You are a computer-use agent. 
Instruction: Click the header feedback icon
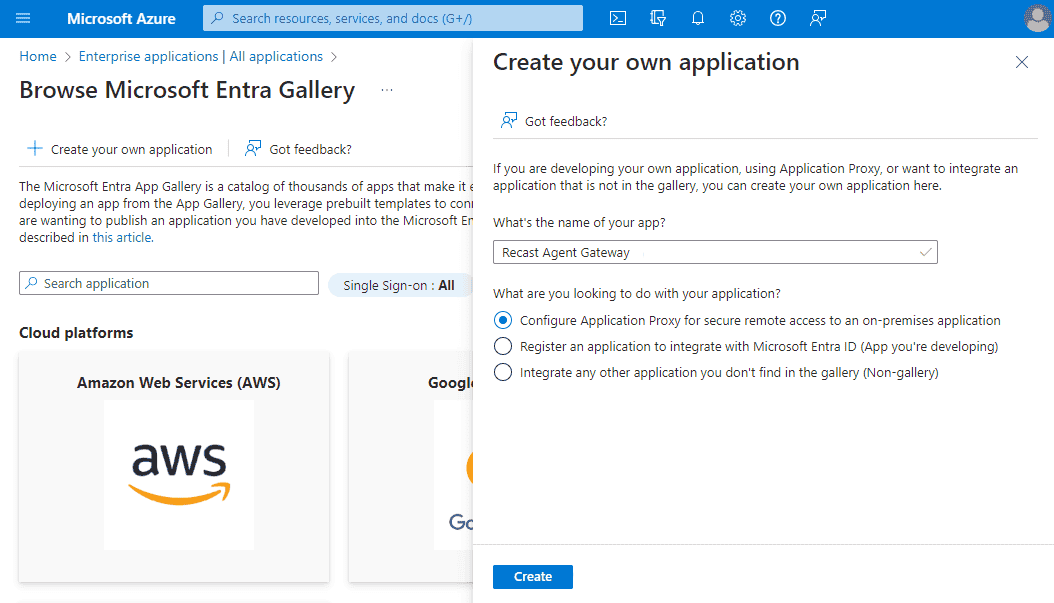click(818, 18)
